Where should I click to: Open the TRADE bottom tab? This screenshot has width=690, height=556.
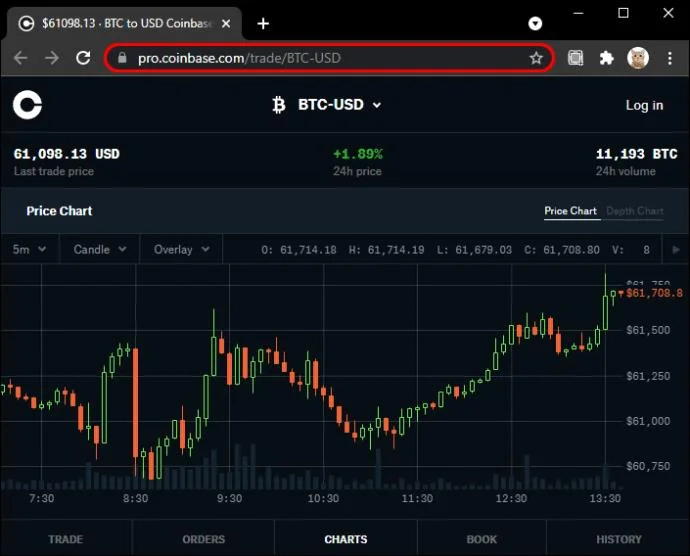(66, 539)
